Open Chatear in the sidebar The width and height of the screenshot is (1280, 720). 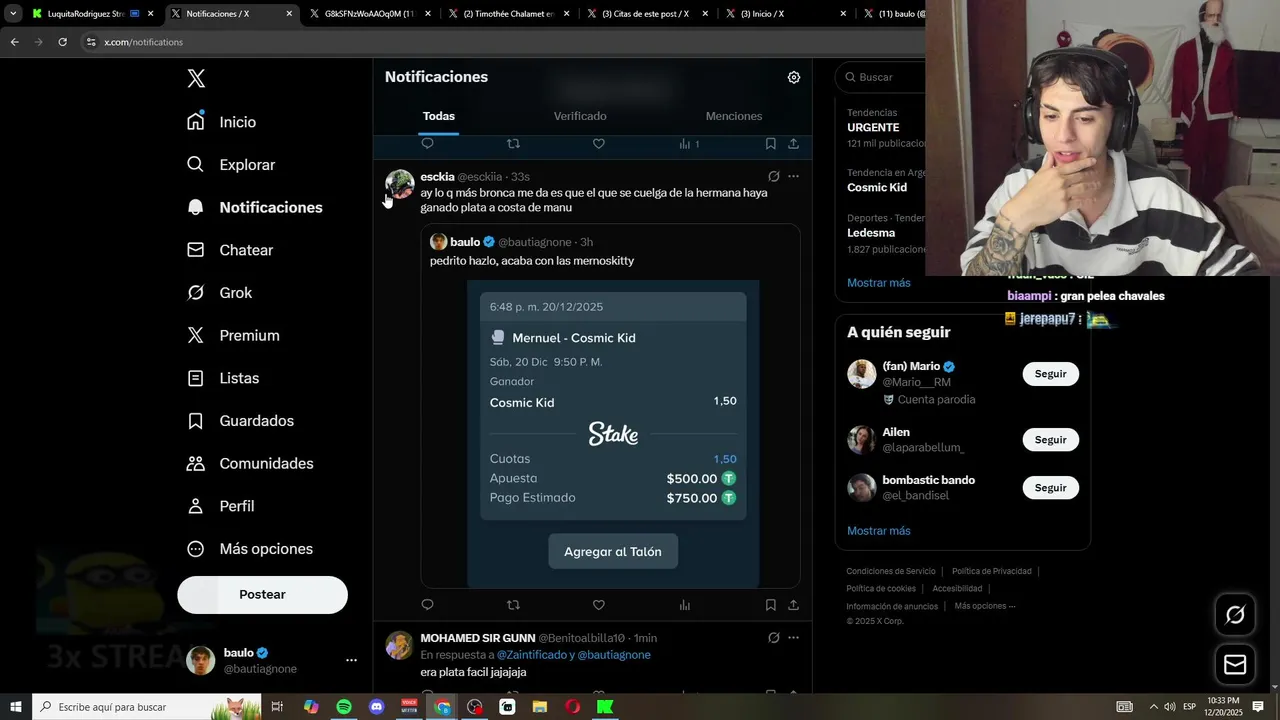click(x=230, y=250)
